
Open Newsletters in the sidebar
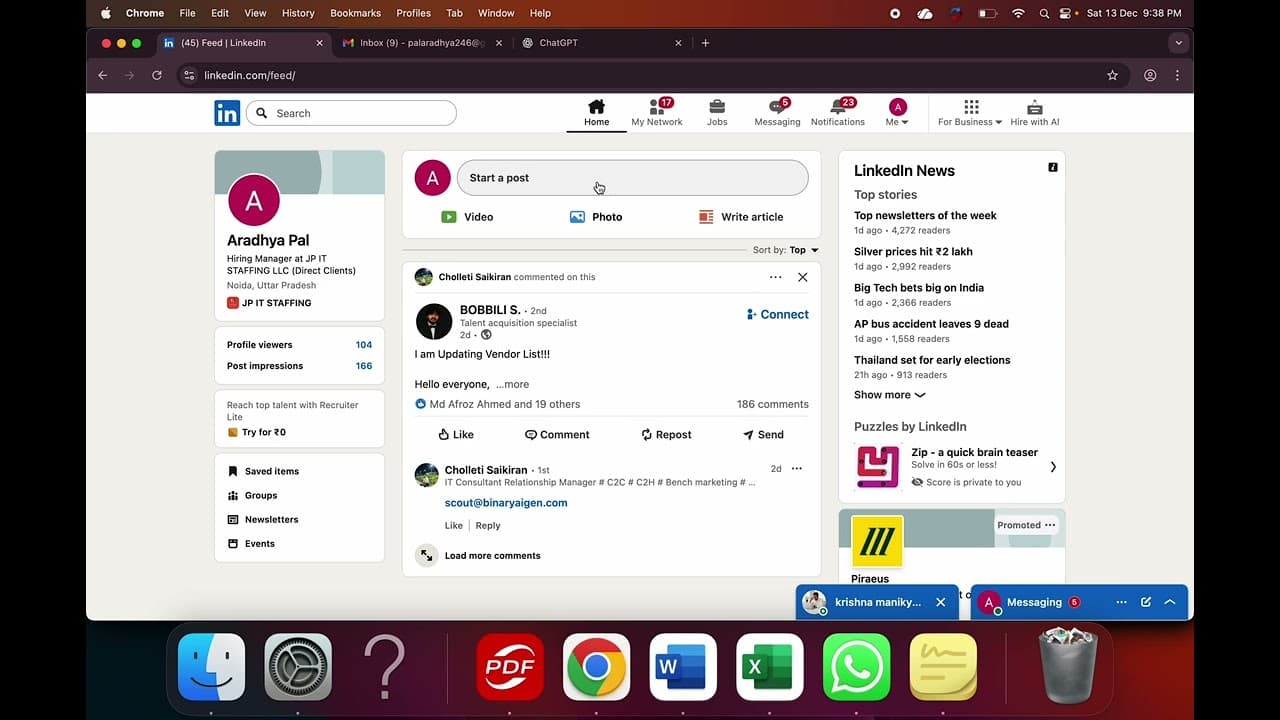[x=263, y=519]
